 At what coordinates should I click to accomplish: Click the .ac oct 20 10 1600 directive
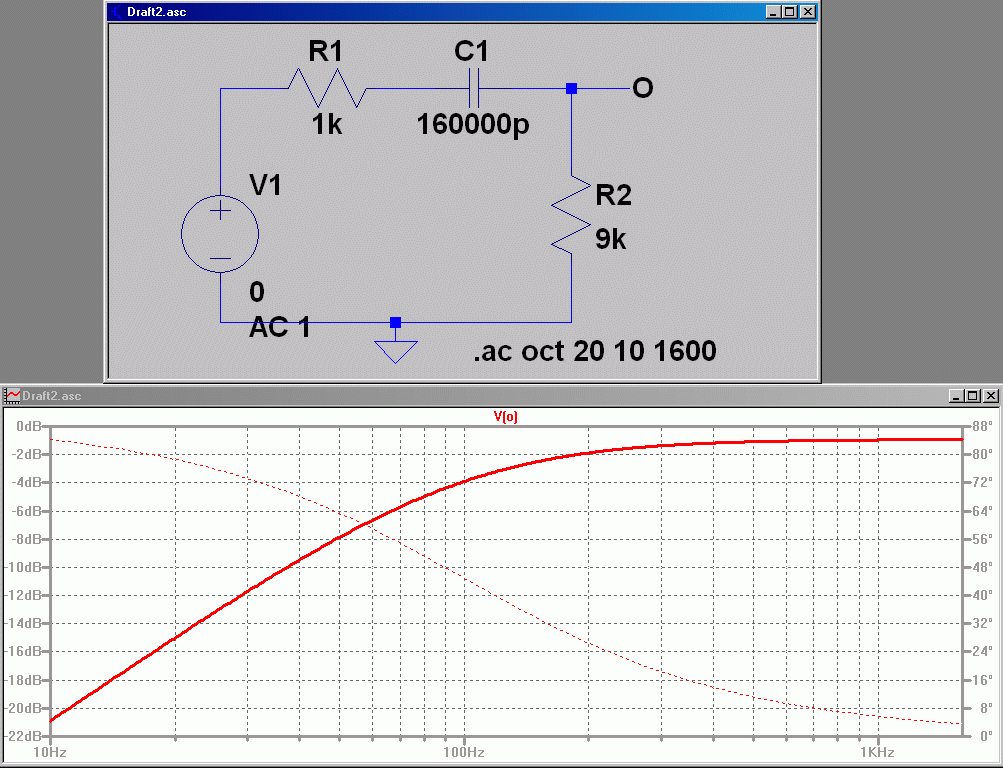point(595,351)
